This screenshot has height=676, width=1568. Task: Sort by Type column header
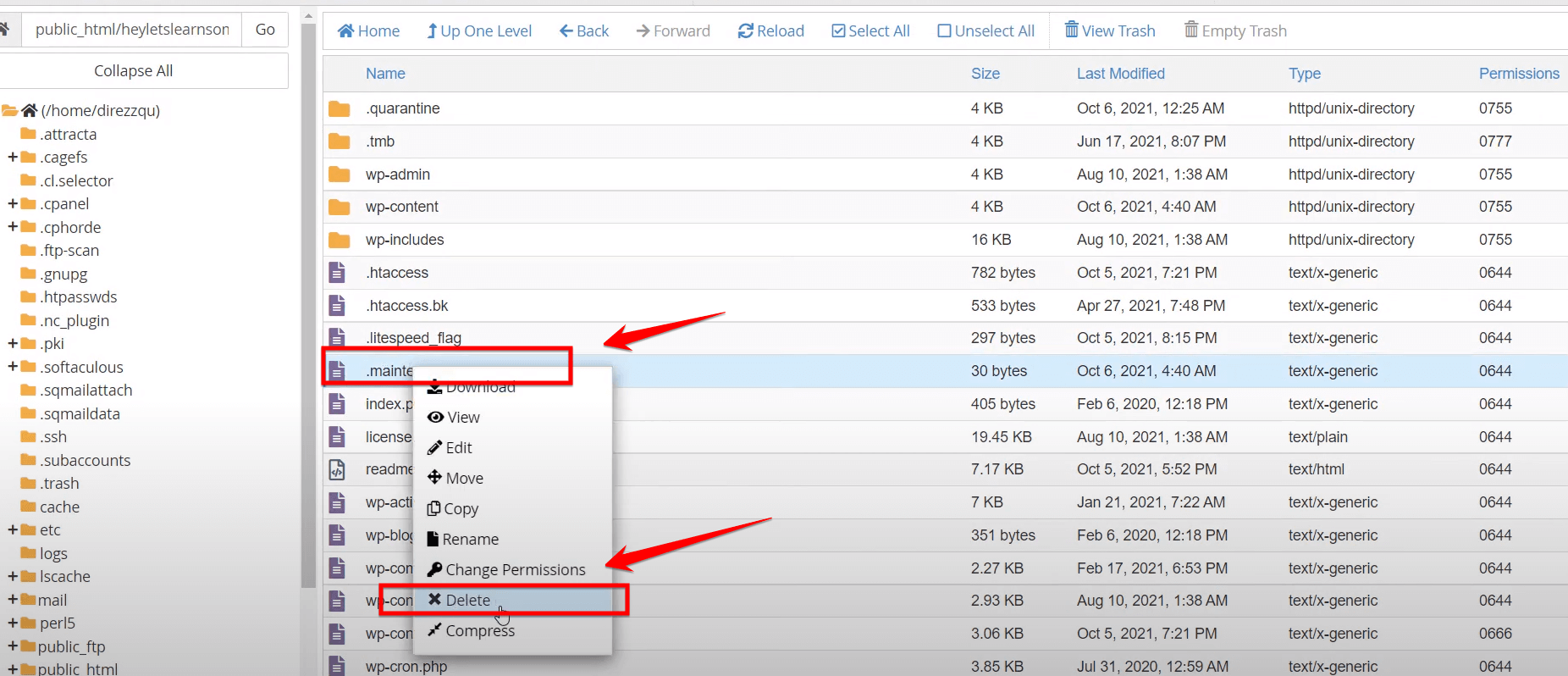pyautogui.click(x=1305, y=74)
